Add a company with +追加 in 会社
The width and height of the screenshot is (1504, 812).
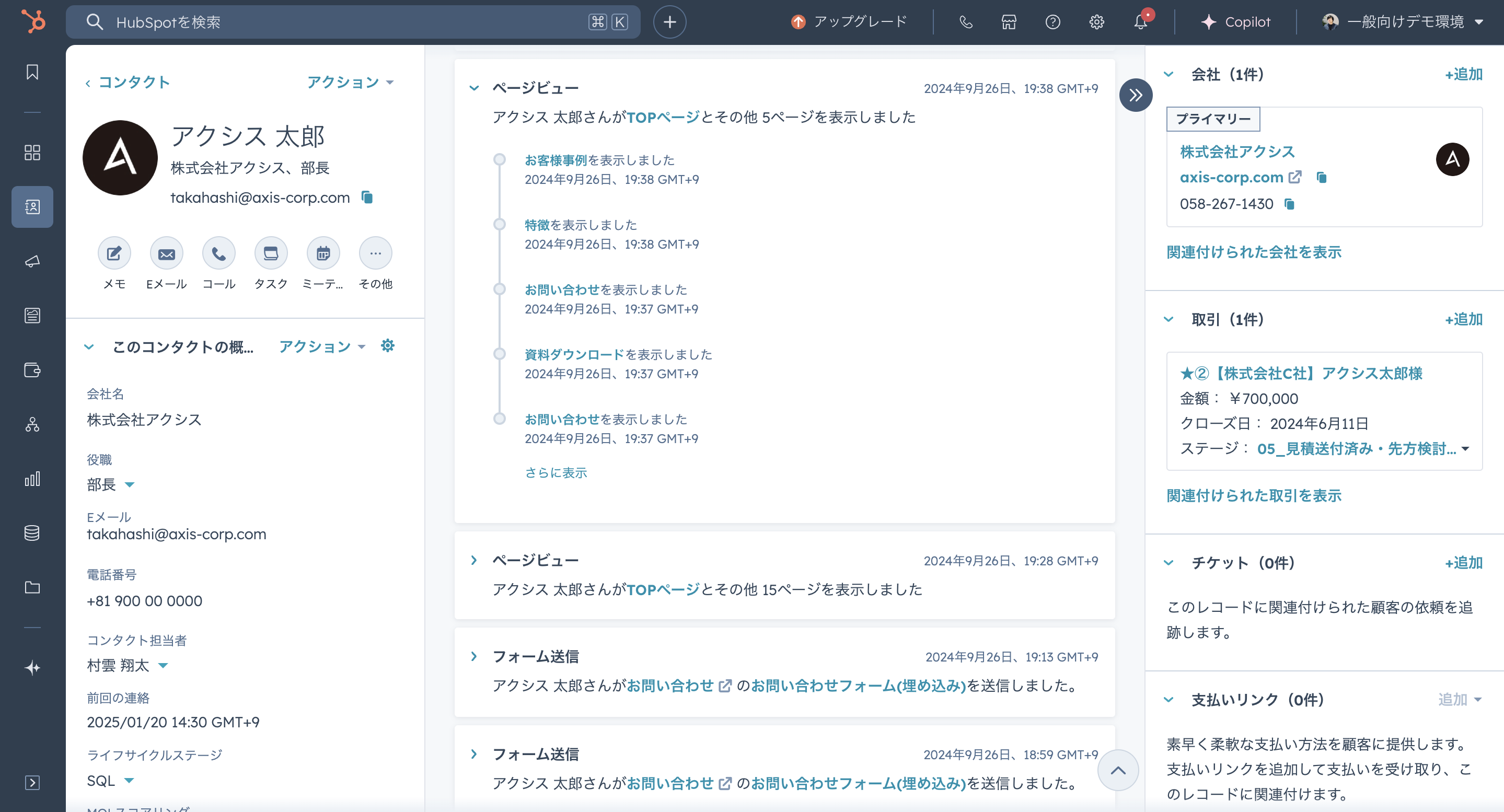[1463, 74]
